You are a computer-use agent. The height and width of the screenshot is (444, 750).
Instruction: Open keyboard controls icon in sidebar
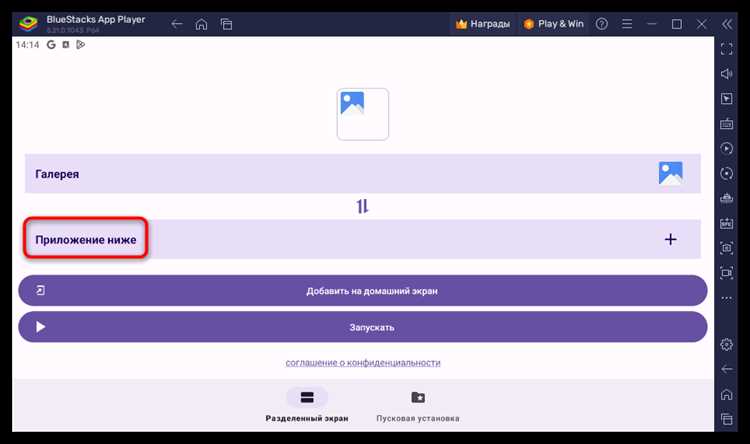727,123
